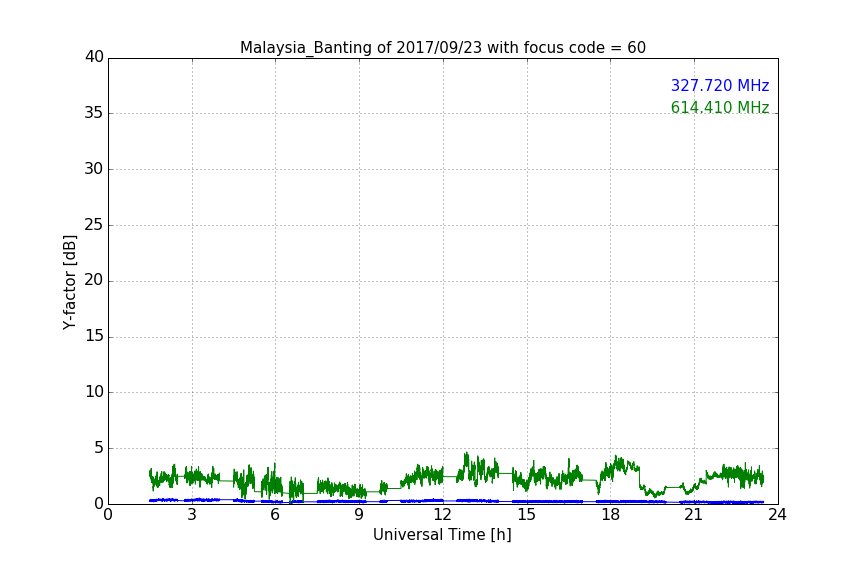The width and height of the screenshot is (864, 576).
Task: Click the y-axis tick label 40
Action: click(x=94, y=57)
